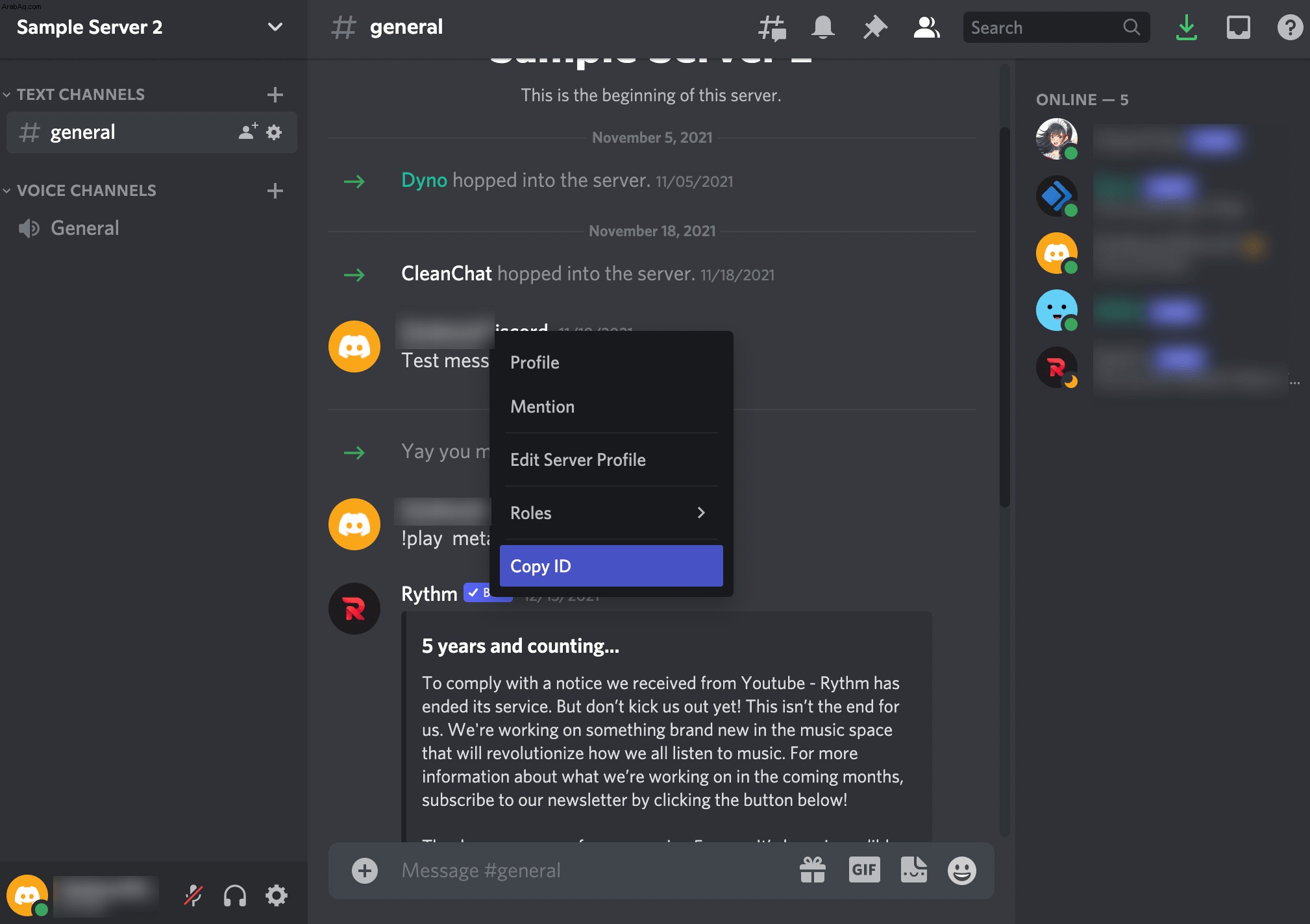The height and width of the screenshot is (924, 1310).
Task: Toggle the headphones deafen icon
Action: click(x=235, y=895)
